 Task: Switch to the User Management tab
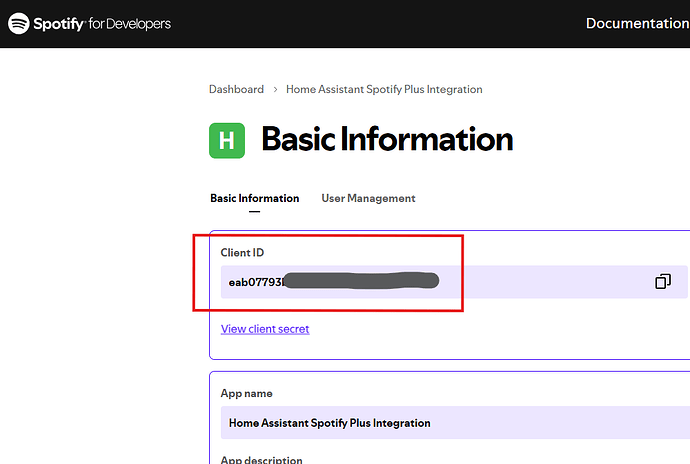tap(368, 199)
